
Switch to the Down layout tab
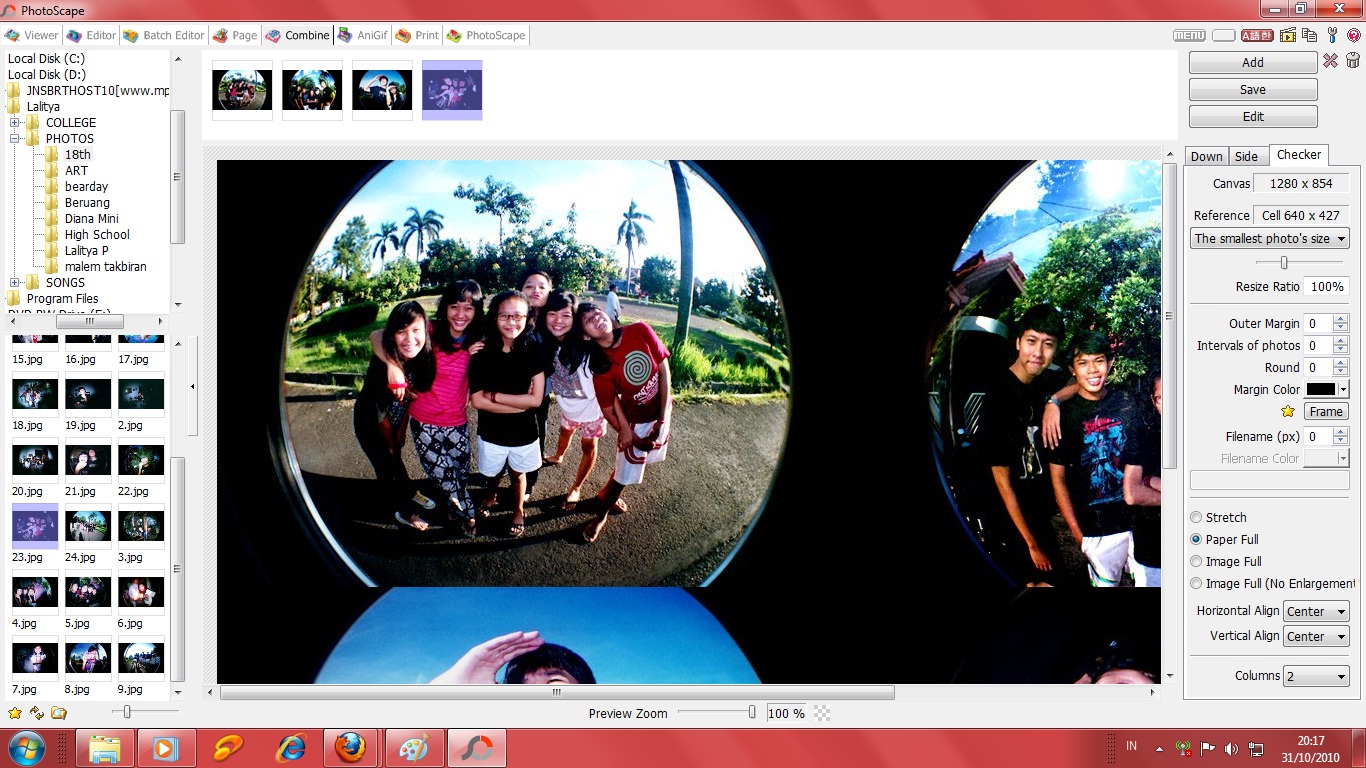pyautogui.click(x=1206, y=156)
